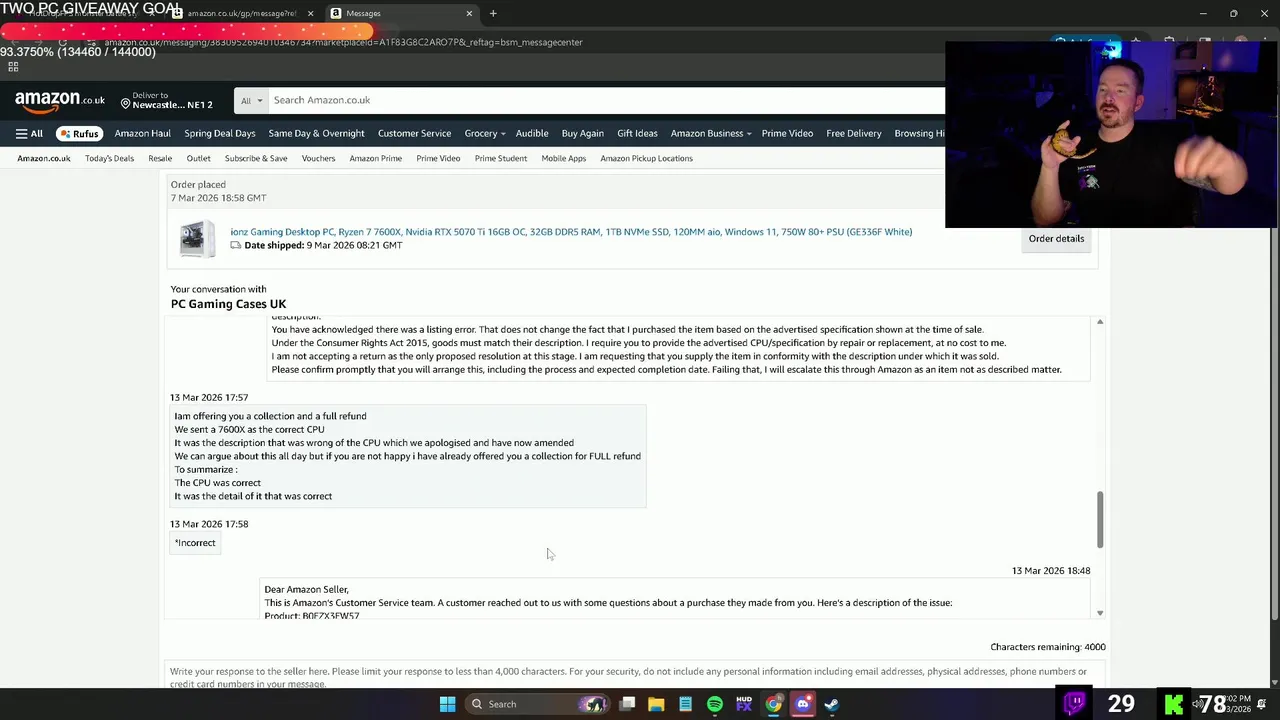Click the Order details button

click(x=1056, y=238)
